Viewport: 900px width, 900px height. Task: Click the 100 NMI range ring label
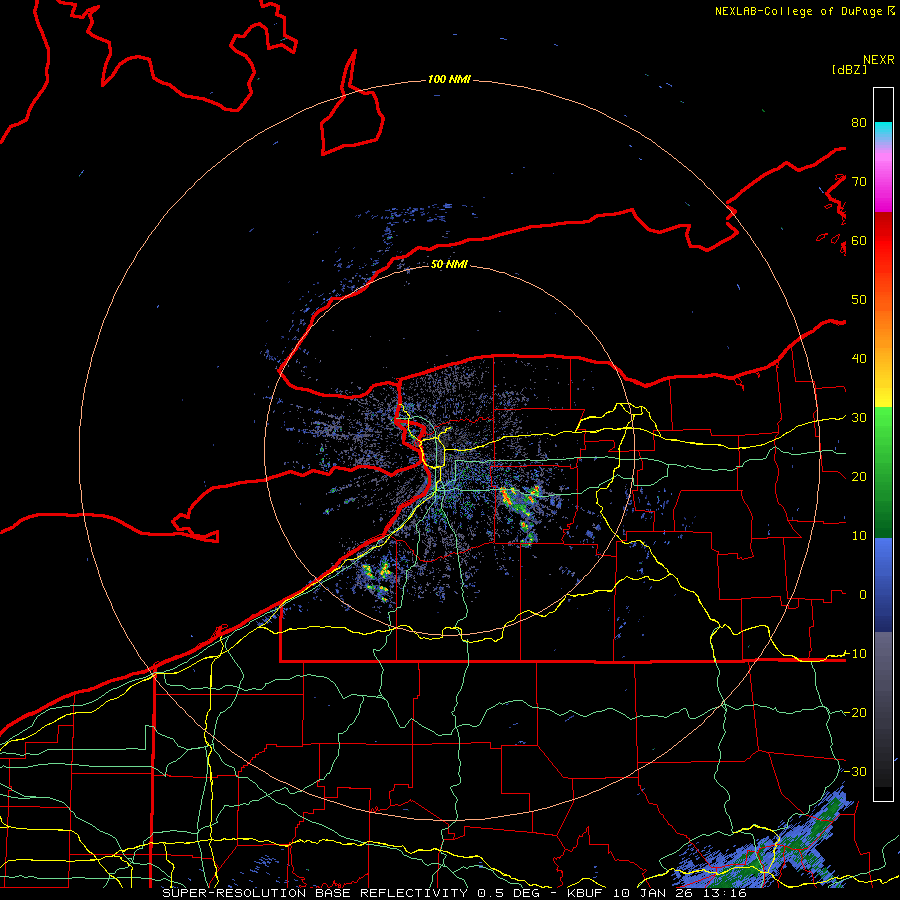coord(449,79)
